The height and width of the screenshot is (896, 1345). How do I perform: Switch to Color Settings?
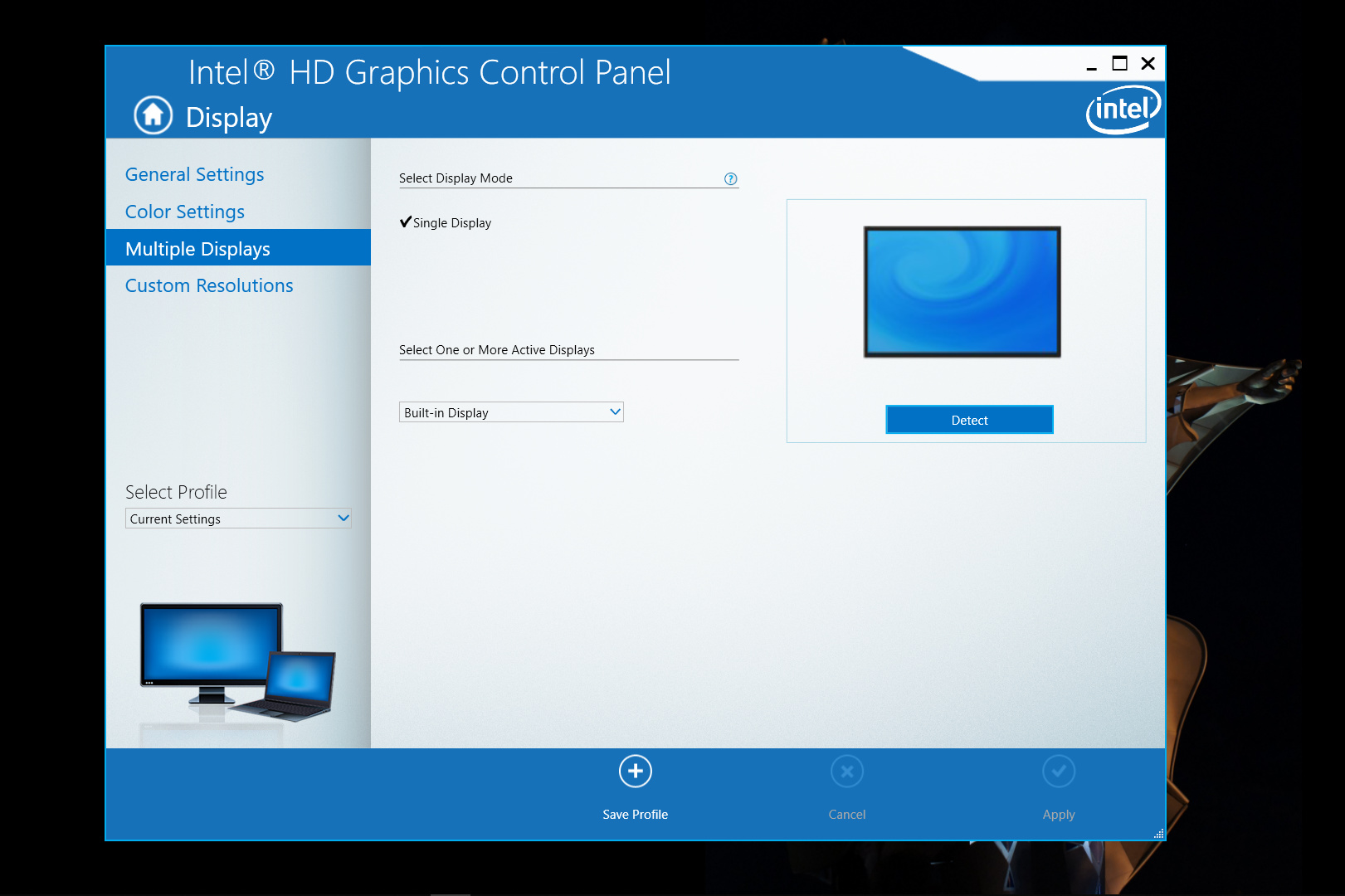185,212
